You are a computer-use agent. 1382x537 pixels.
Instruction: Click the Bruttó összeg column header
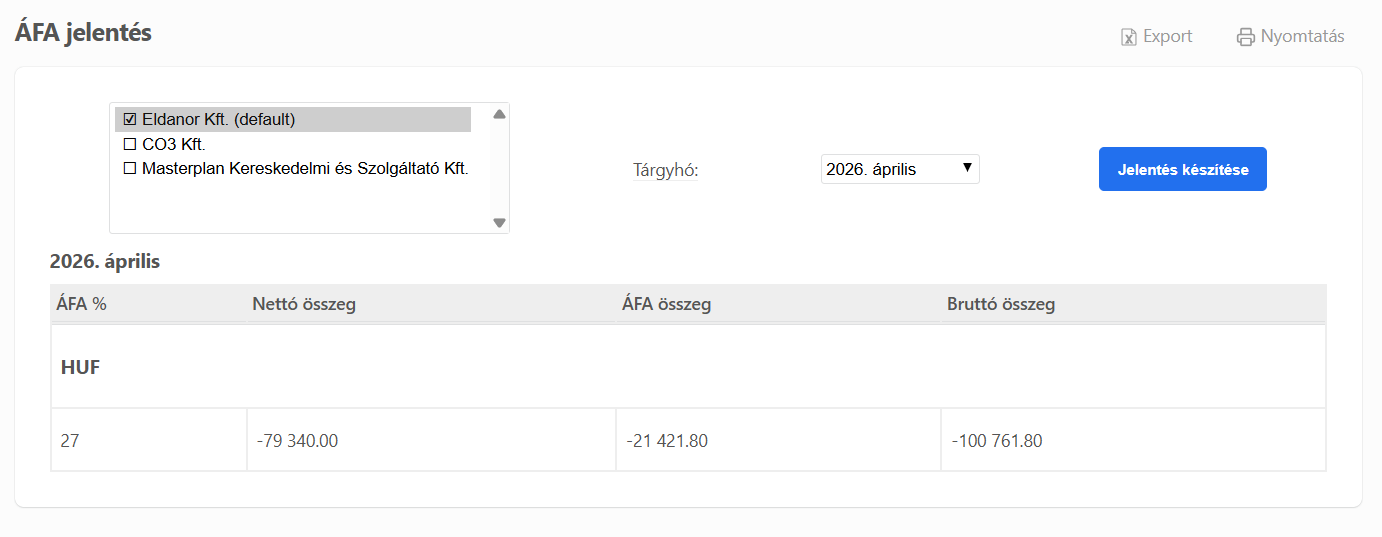tap(1000, 304)
